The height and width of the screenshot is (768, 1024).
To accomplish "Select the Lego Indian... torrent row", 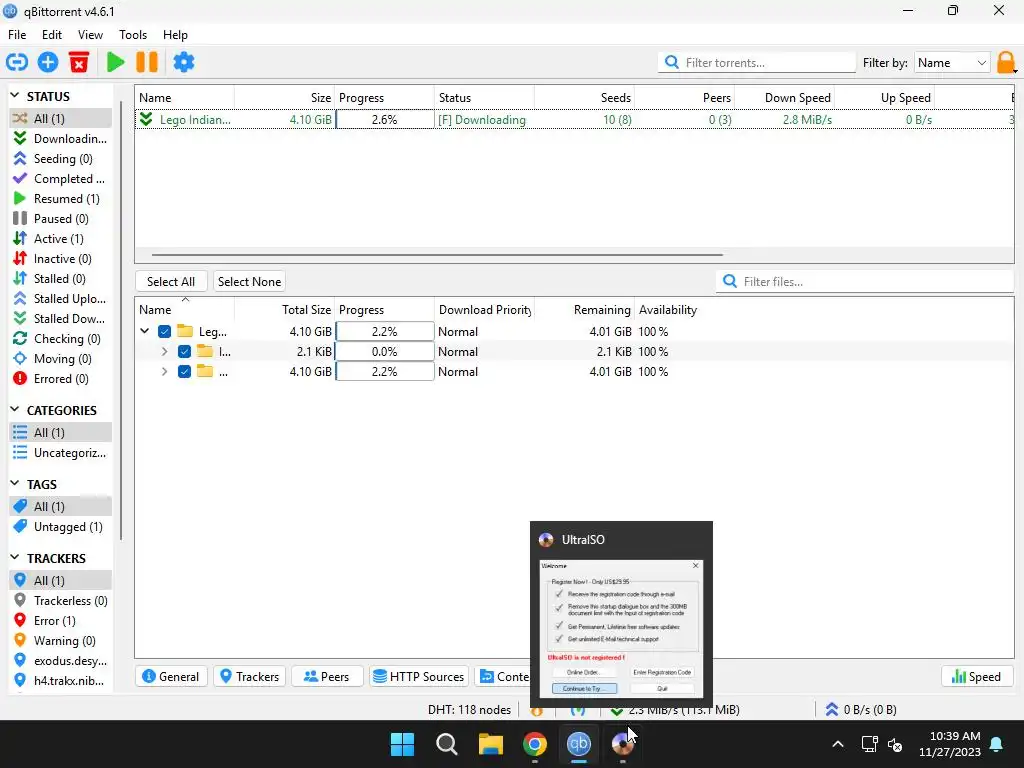I will tap(574, 120).
